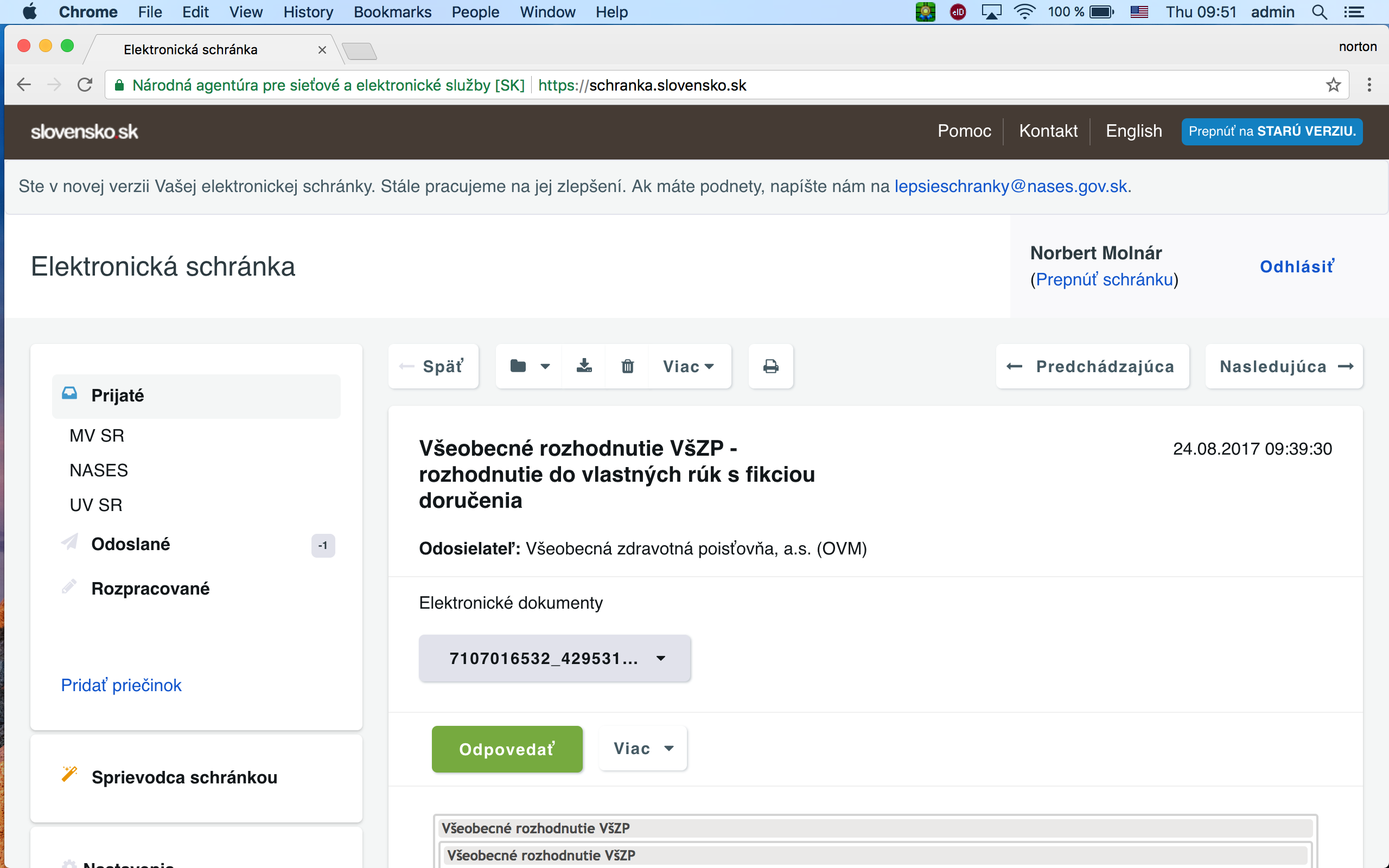This screenshot has width=1389, height=868.
Task: Click the download message icon
Action: pyautogui.click(x=584, y=366)
